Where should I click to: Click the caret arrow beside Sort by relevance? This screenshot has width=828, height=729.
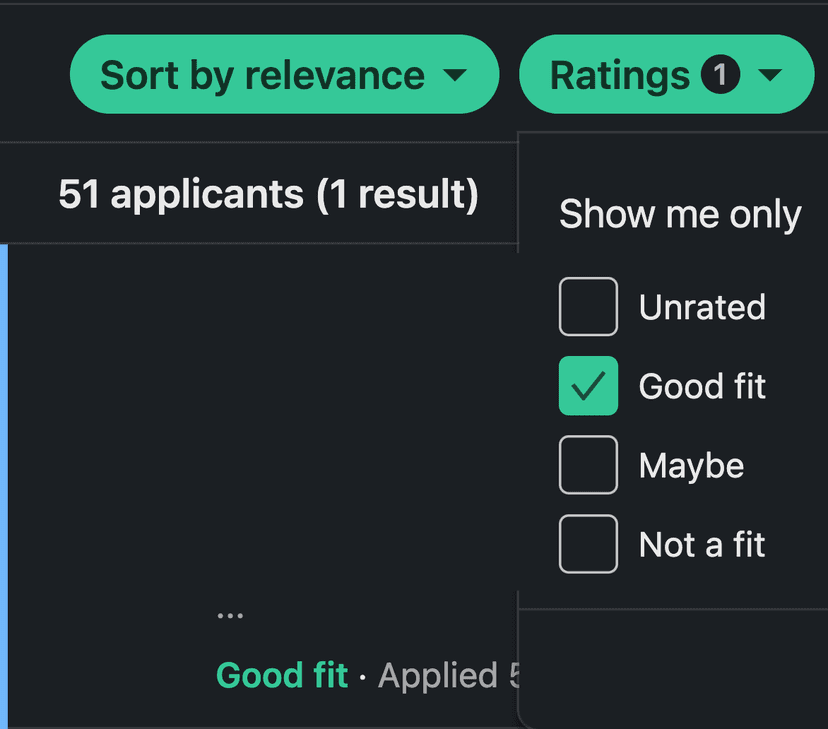coord(454,76)
